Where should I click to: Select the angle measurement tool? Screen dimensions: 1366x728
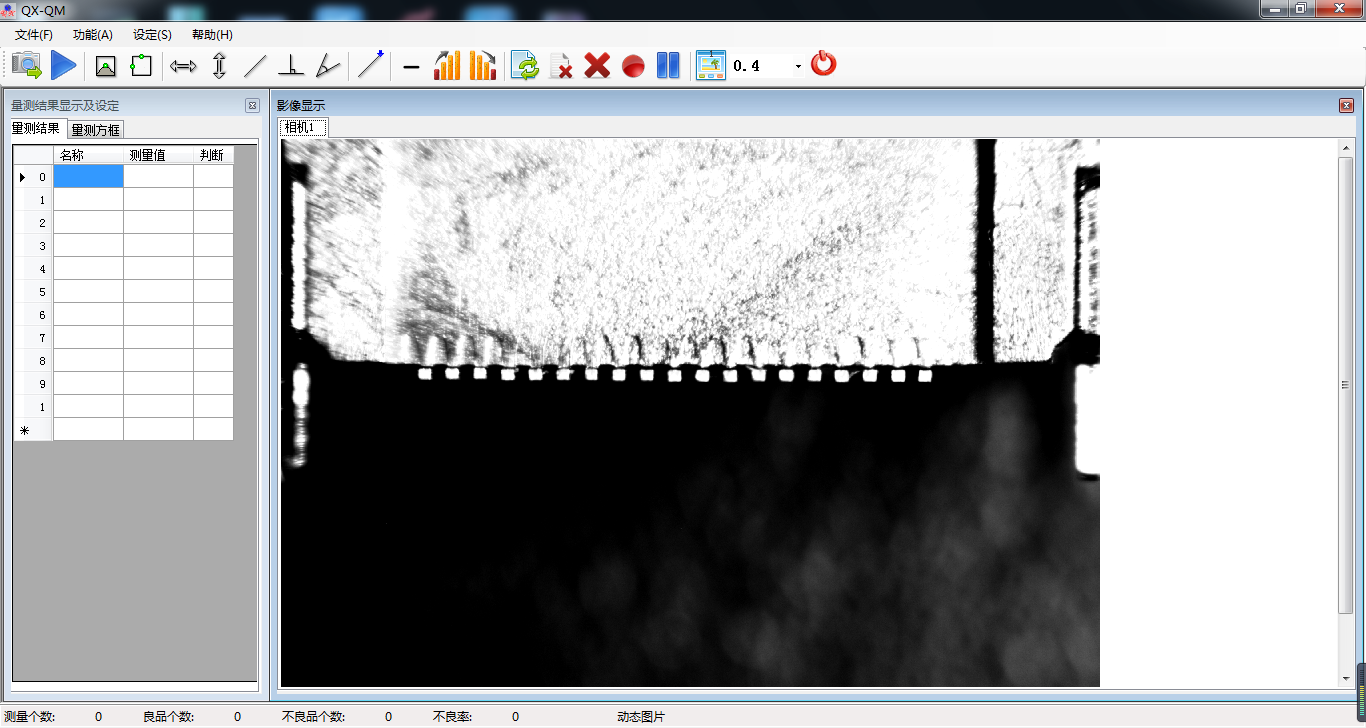[x=327, y=66]
